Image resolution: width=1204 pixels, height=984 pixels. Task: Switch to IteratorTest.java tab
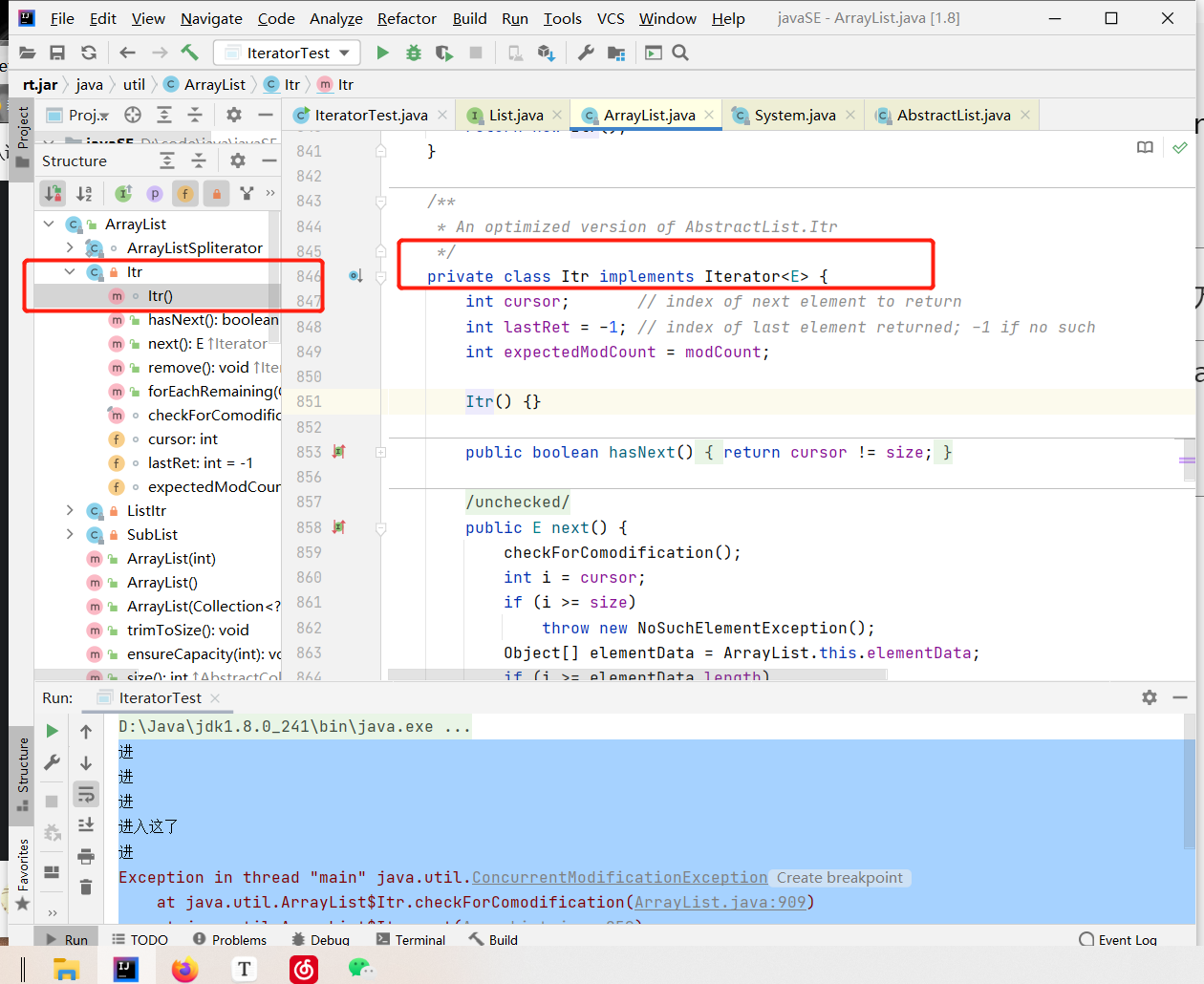(x=372, y=115)
